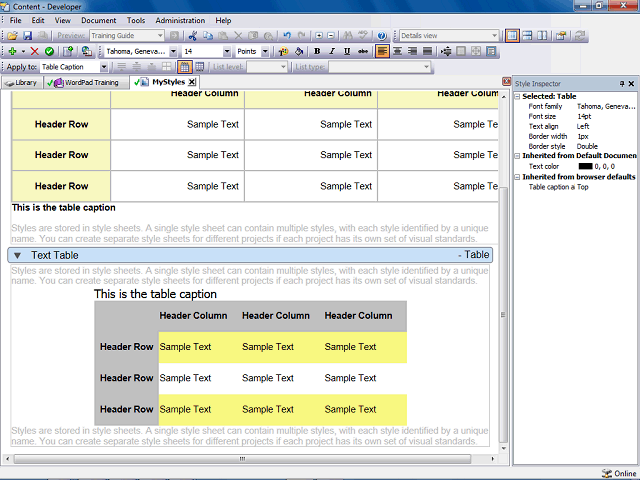Click the Online status indicator
This screenshot has height=480, width=640.
pyautogui.click(x=619, y=473)
